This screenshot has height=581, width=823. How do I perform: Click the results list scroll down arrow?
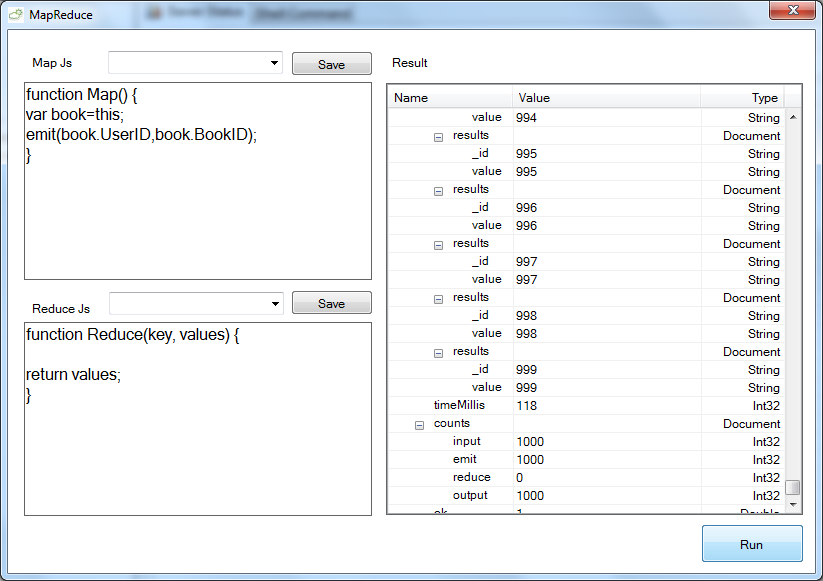793,504
